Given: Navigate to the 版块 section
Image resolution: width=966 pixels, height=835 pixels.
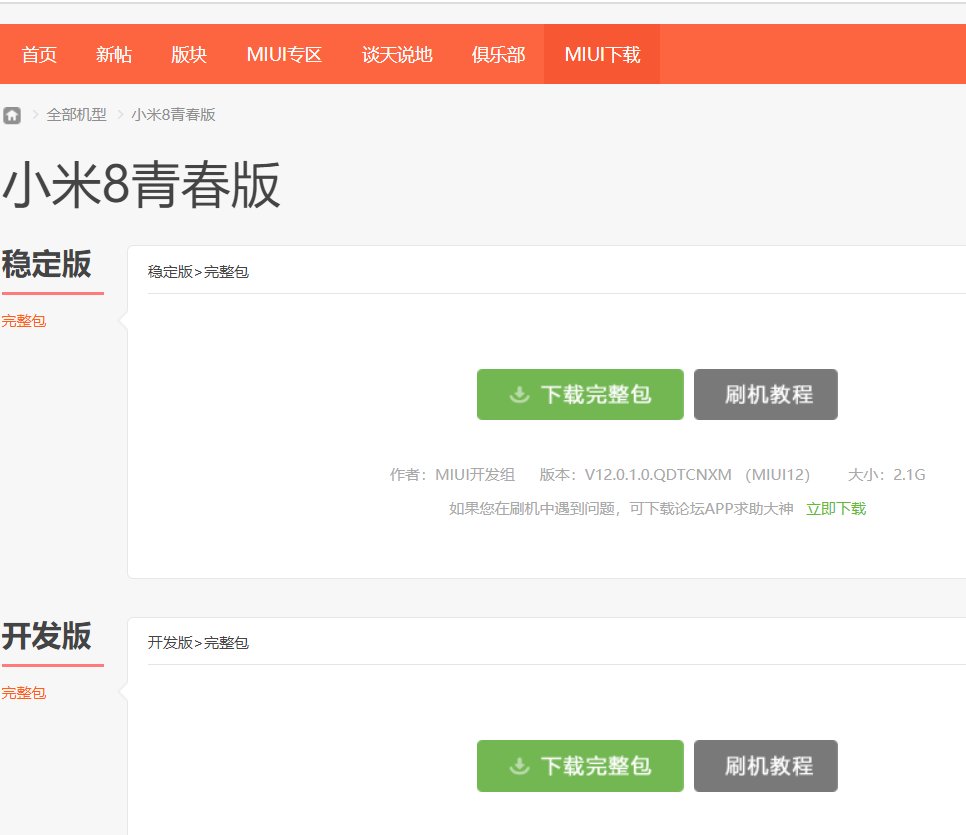Looking at the screenshot, I should [189, 55].
